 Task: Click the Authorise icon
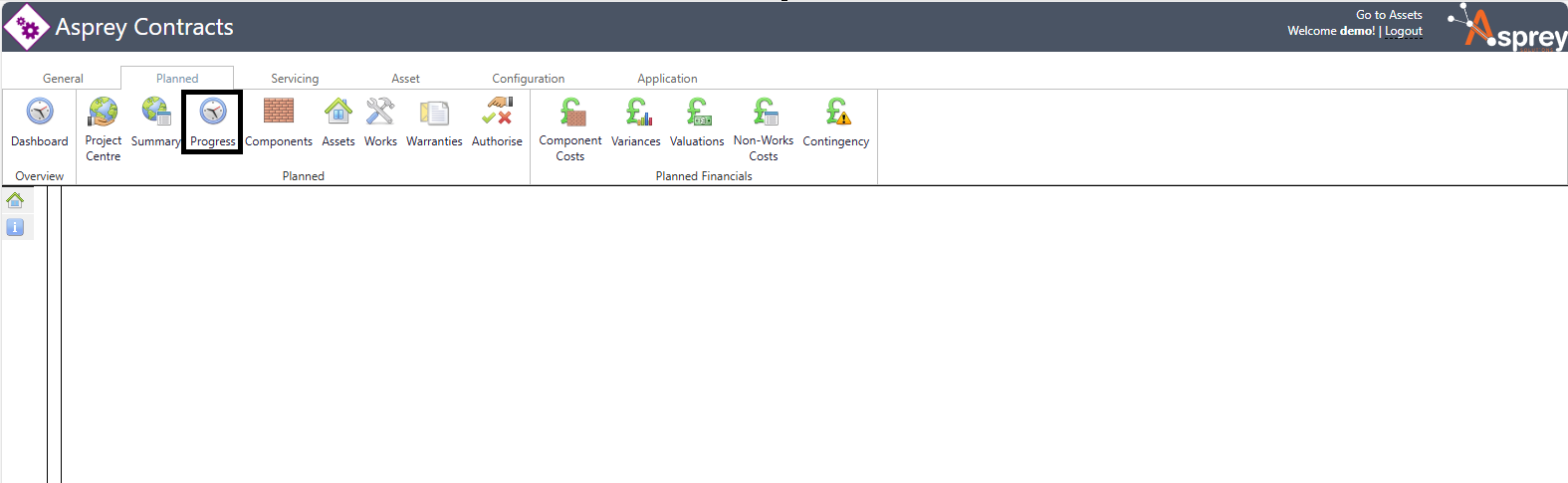pos(497,112)
